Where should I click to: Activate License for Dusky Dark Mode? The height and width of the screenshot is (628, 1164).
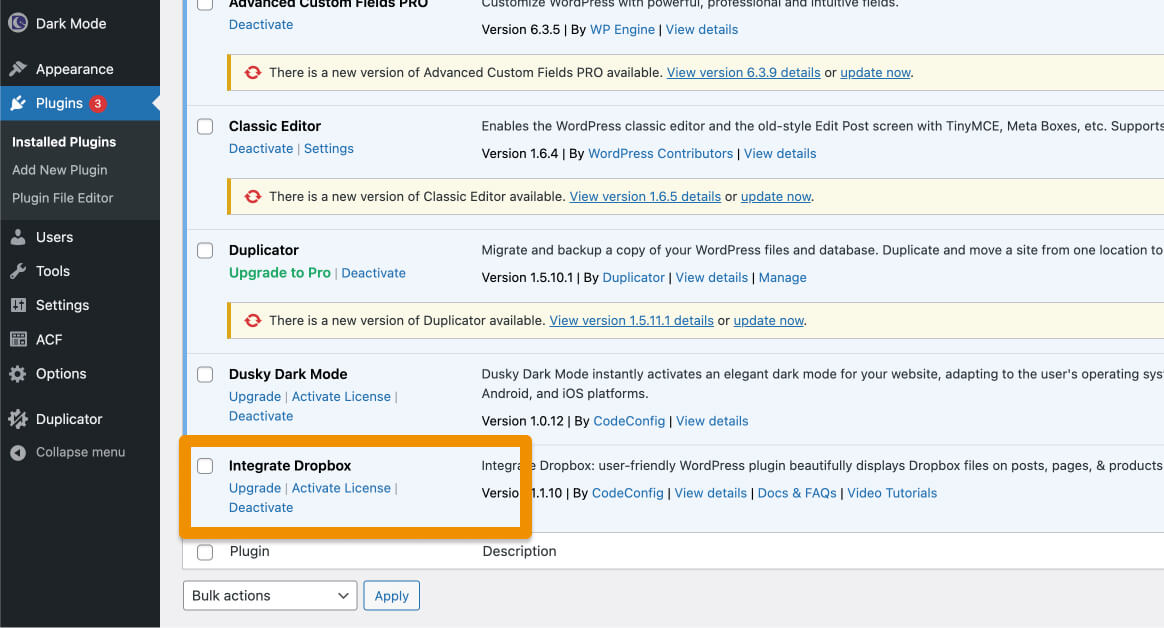point(341,397)
